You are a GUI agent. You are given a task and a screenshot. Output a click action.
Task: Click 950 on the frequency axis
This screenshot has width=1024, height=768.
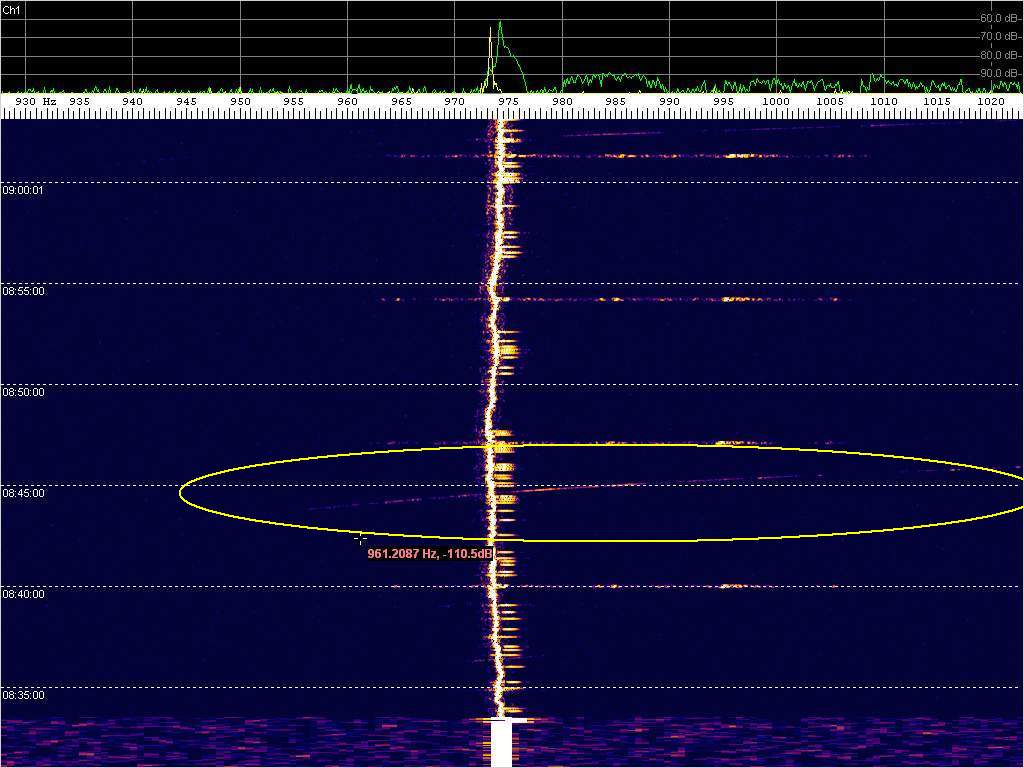point(240,102)
